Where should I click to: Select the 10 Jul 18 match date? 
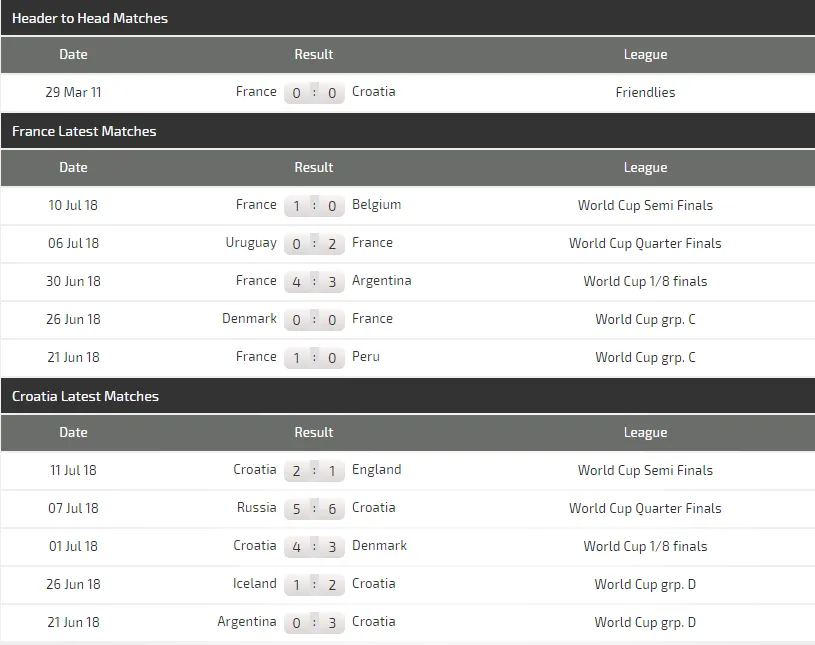(x=73, y=205)
